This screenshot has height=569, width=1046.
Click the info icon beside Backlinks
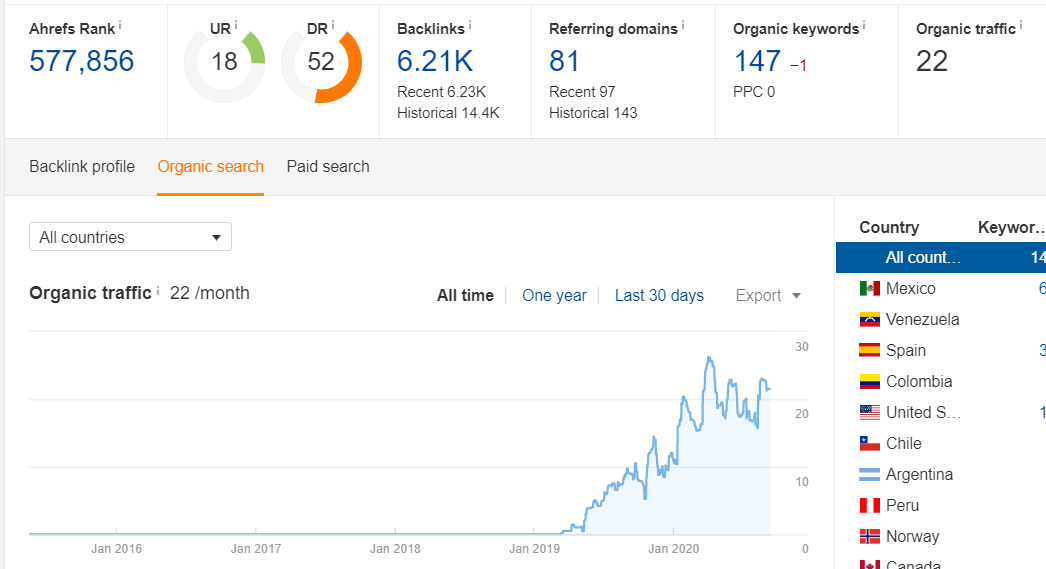pos(470,25)
